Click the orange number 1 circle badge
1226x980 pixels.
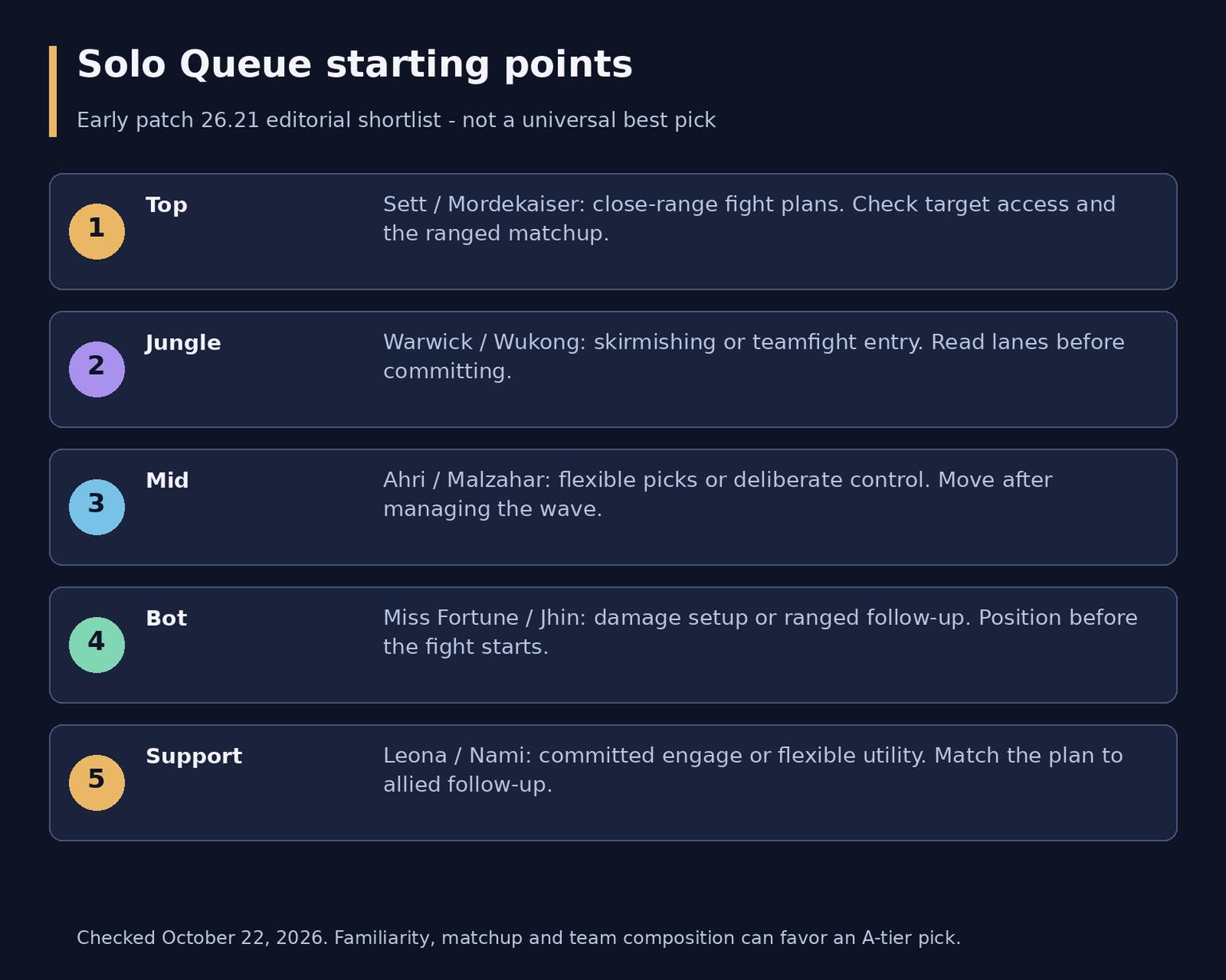point(97,231)
